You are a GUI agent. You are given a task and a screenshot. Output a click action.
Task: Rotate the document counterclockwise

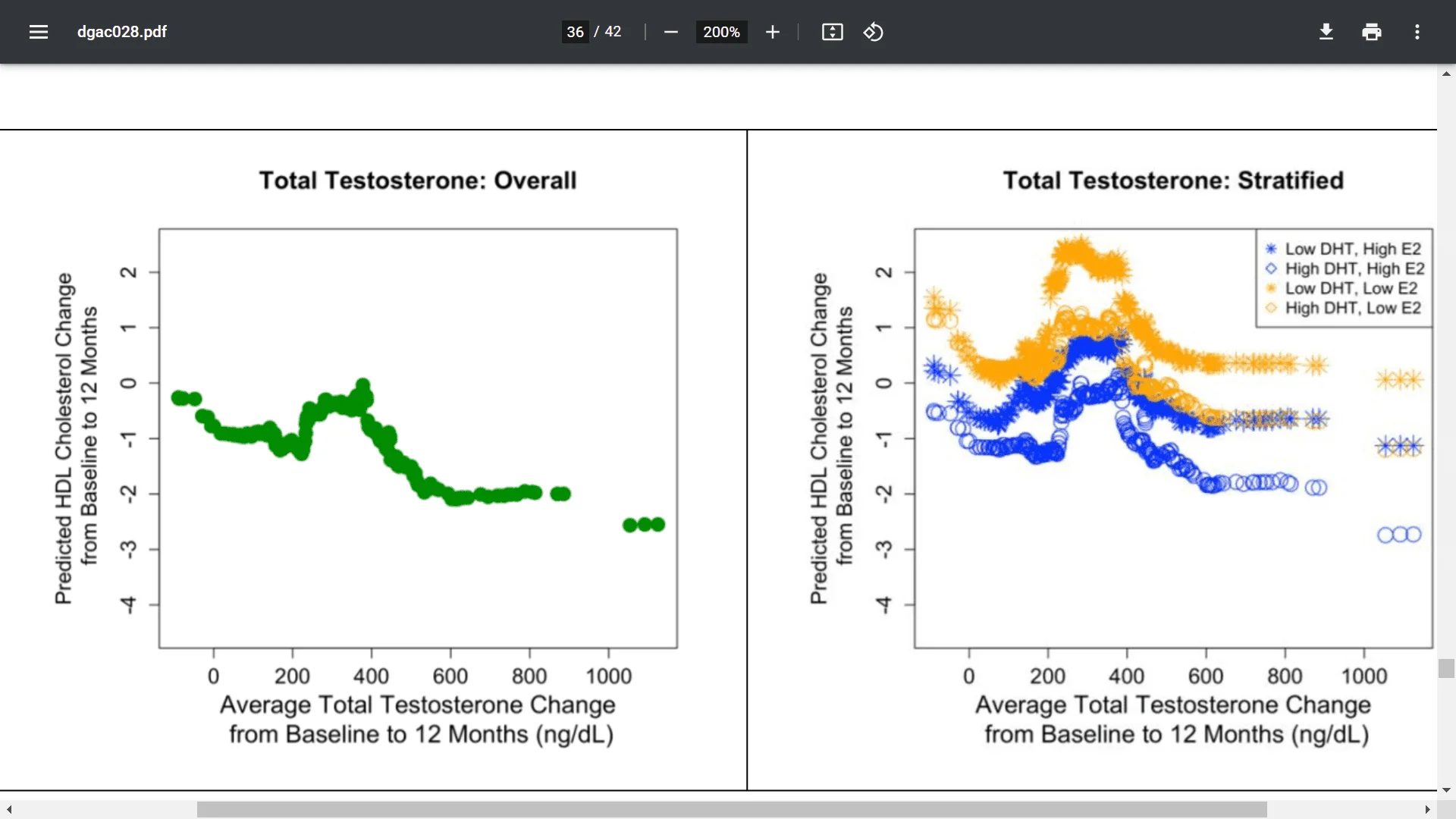[873, 32]
